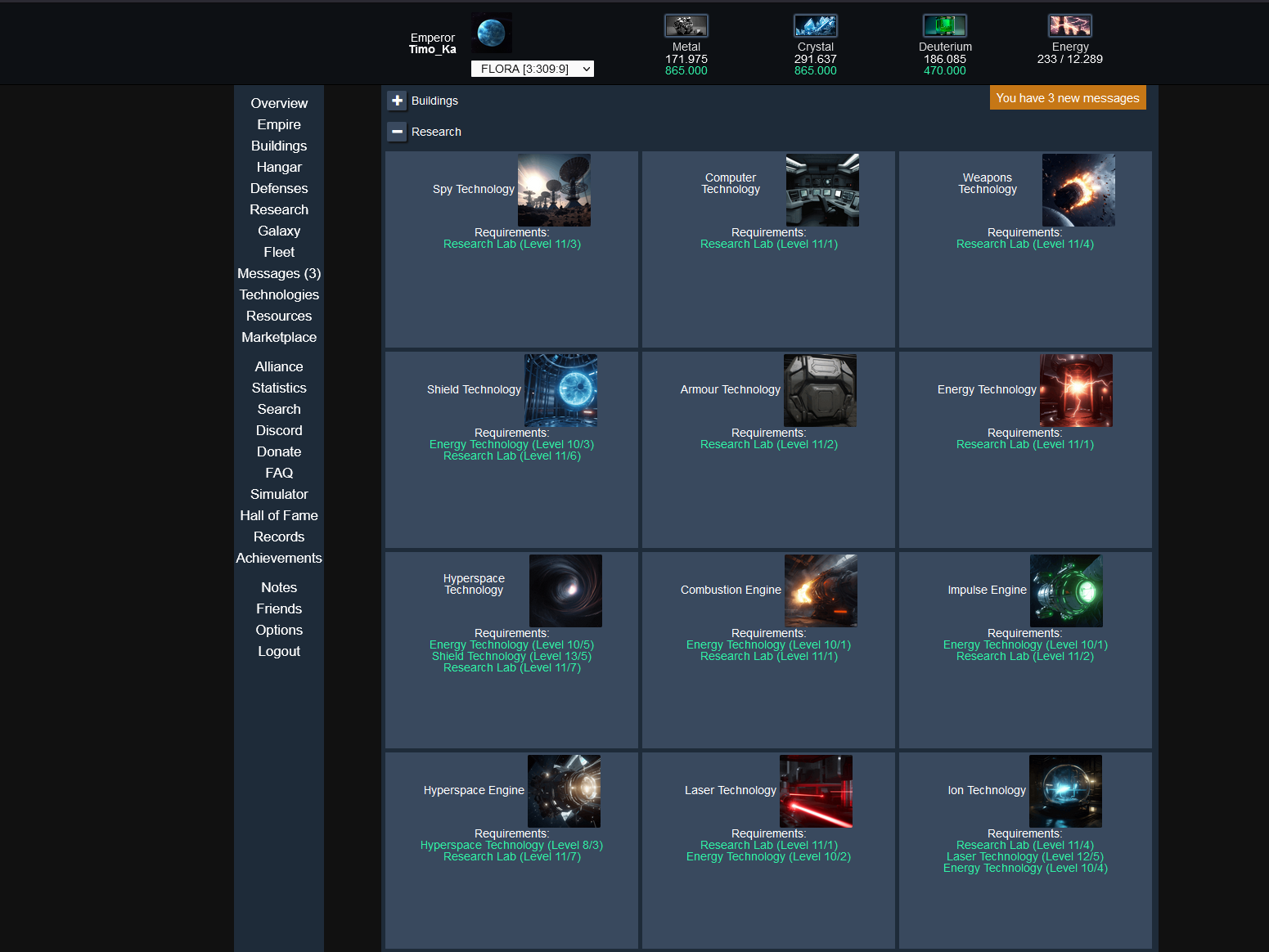This screenshot has height=952, width=1269.
Task: Go to Fleet in sidebar
Action: tap(279, 252)
